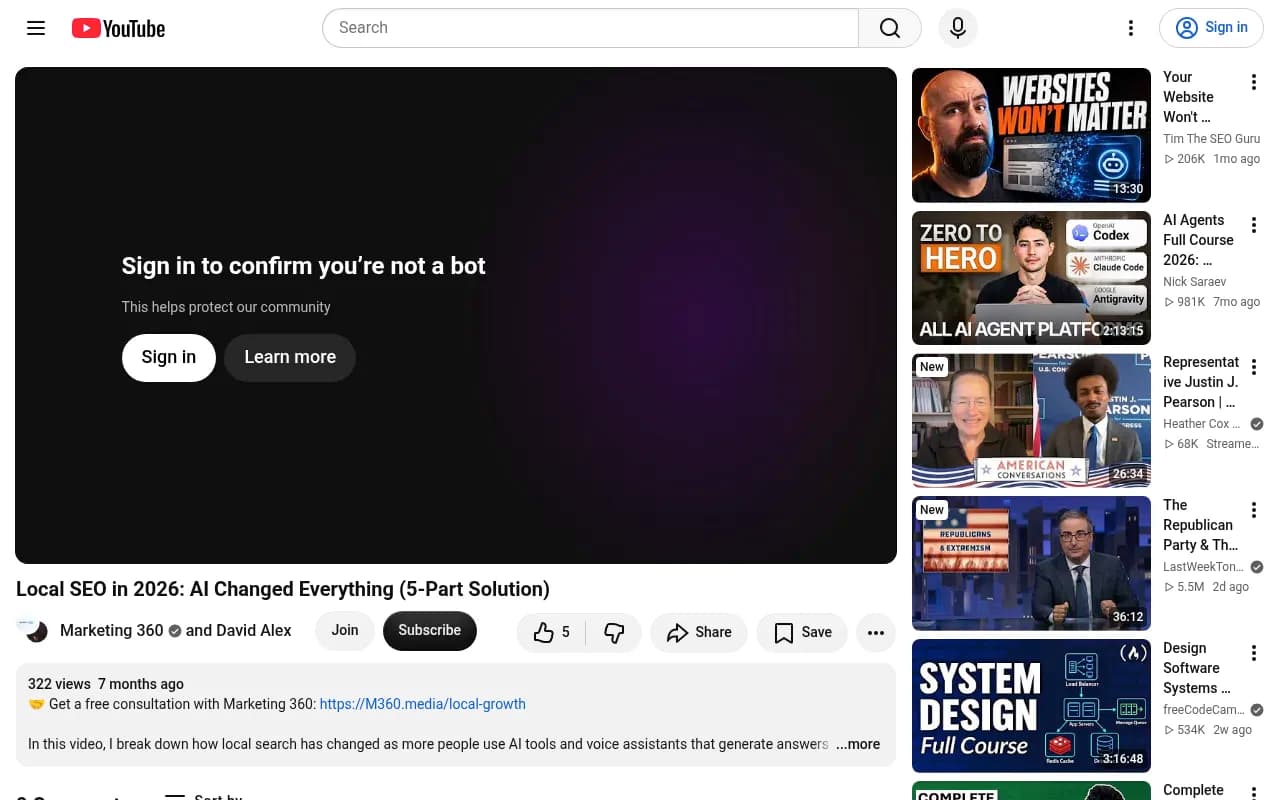Screen dimensions: 1280x800
Task: Open the 'Zero to Hero' AI agents thumbnail
Action: pyautogui.click(x=1031, y=278)
